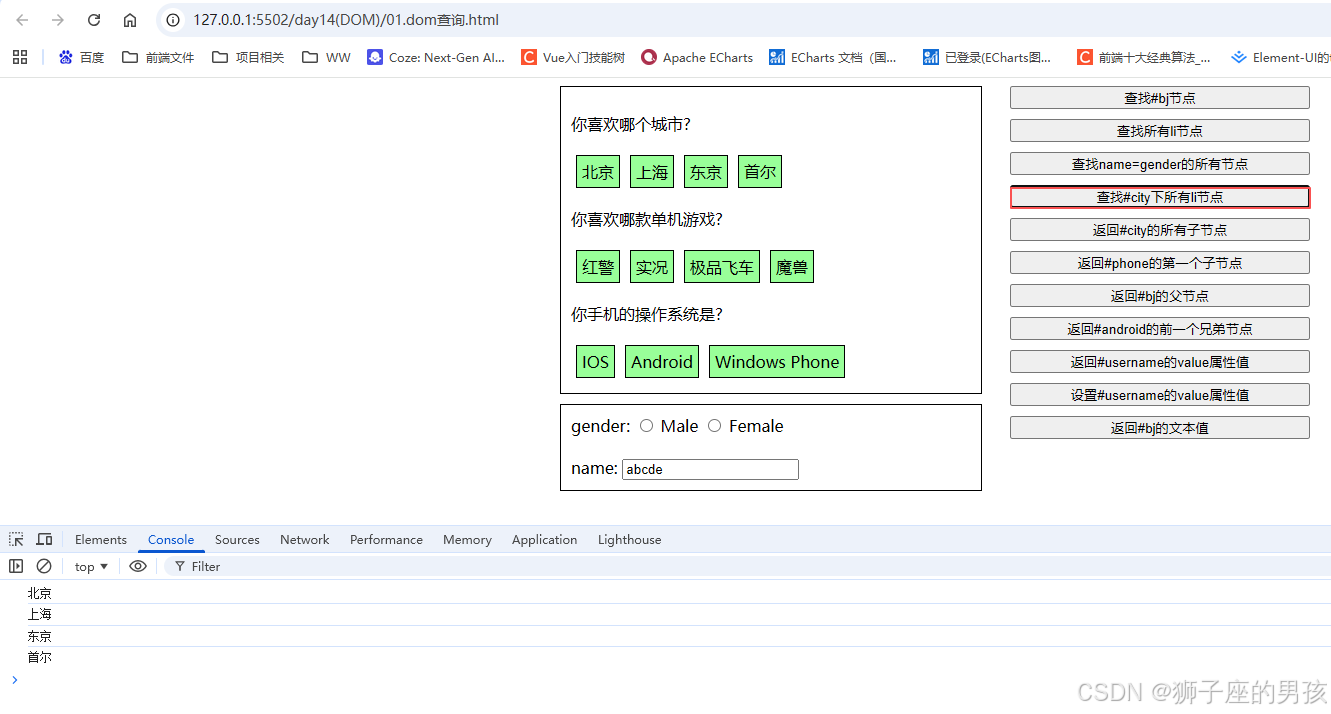1331x714 pixels.
Task: Open the 前端十大经典算法 bookmark
Action: (x=1144, y=57)
